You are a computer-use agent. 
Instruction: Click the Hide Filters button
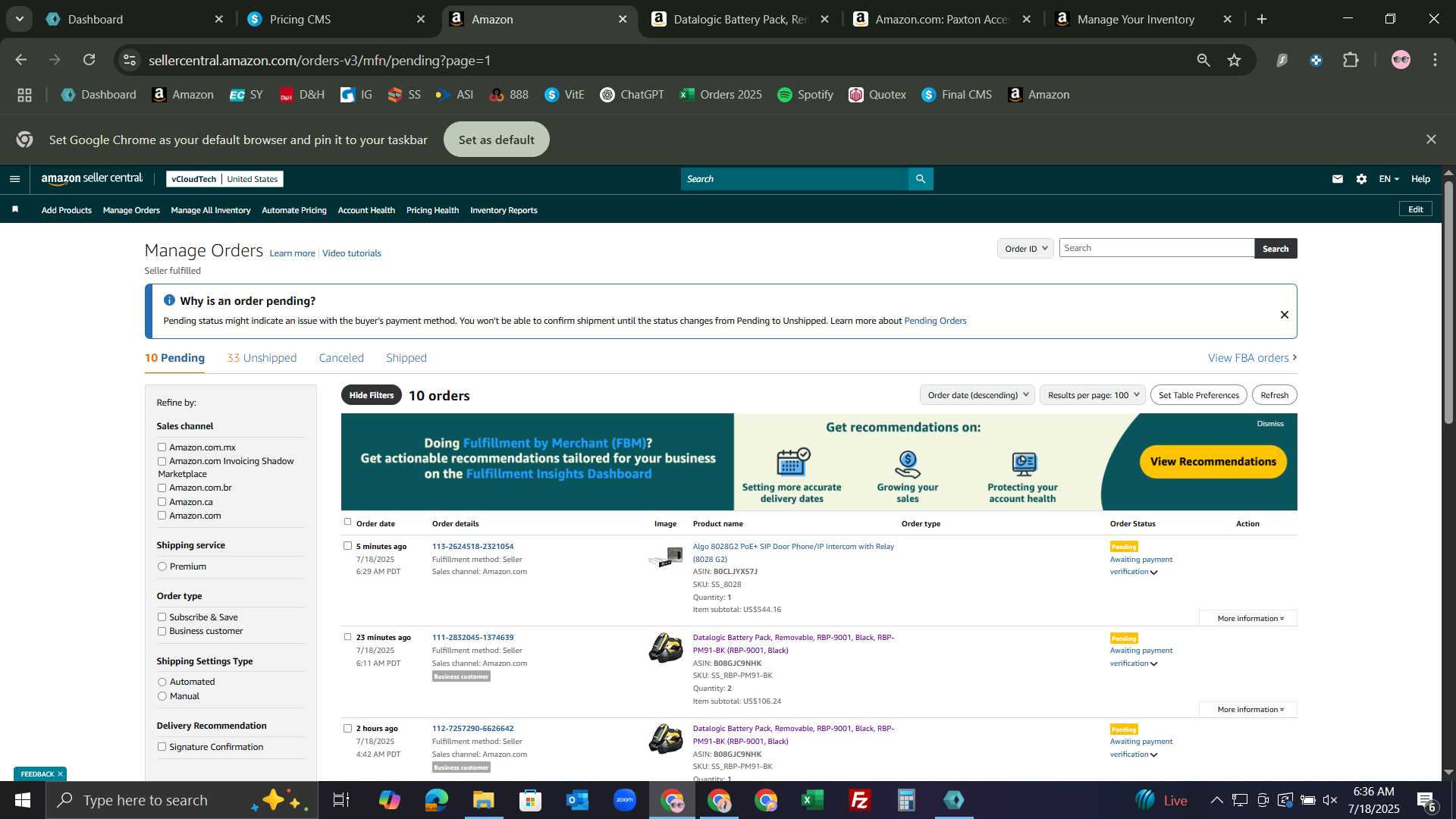click(372, 395)
